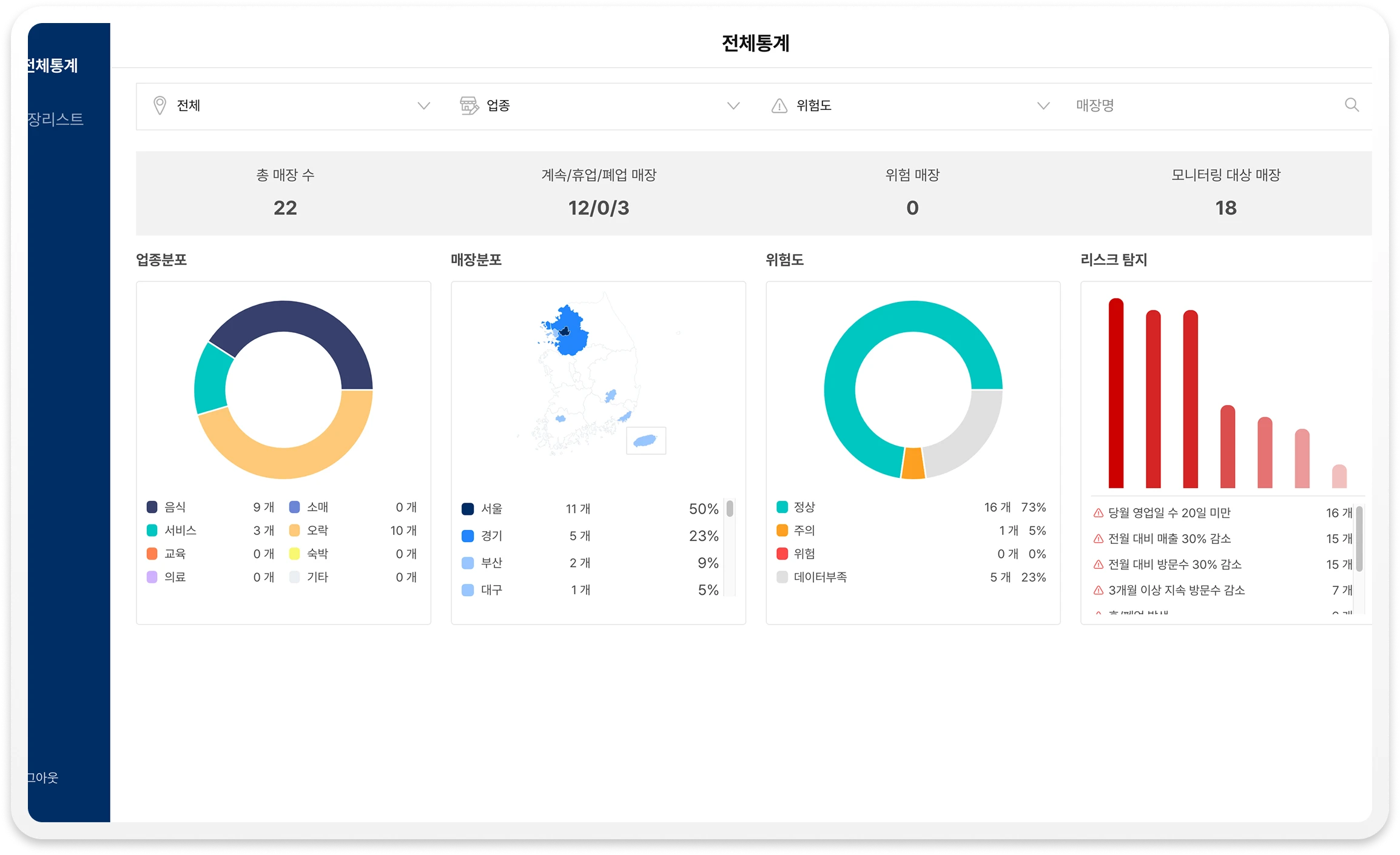Open 매장리스트 in the sidebar
The image size is (1400, 855).
pyautogui.click(x=56, y=119)
